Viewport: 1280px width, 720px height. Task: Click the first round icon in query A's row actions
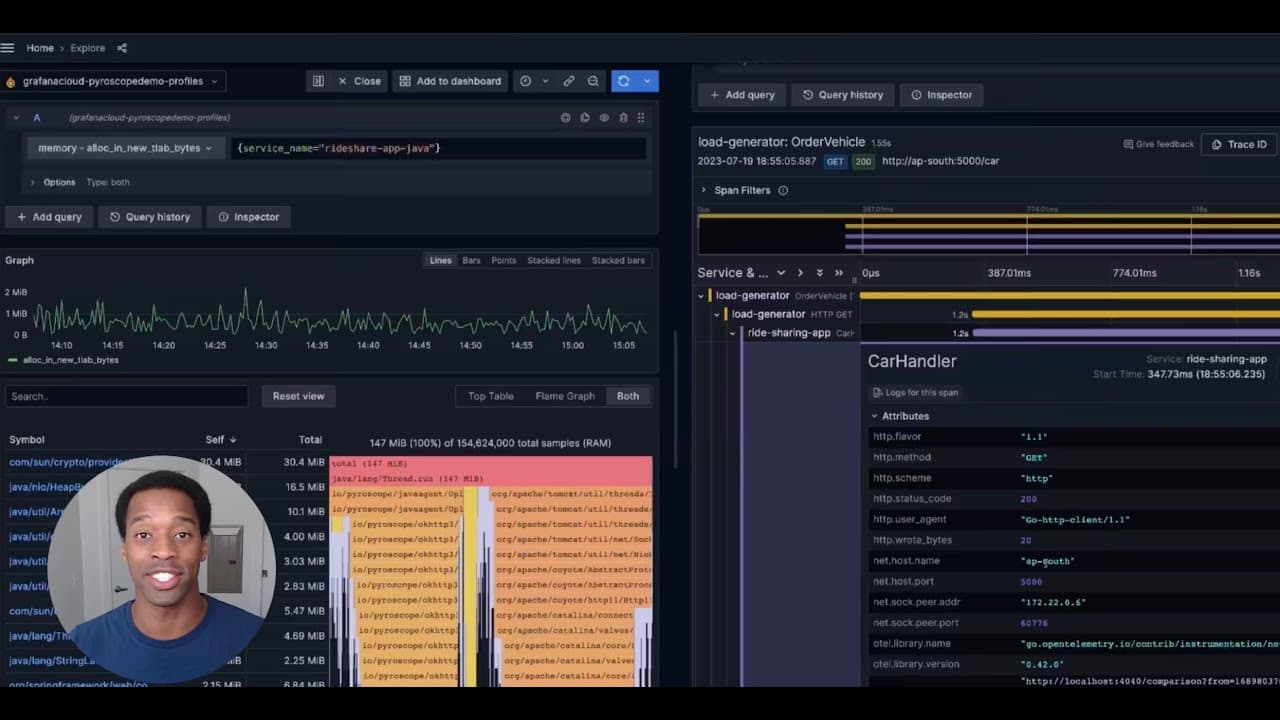pyautogui.click(x=566, y=118)
